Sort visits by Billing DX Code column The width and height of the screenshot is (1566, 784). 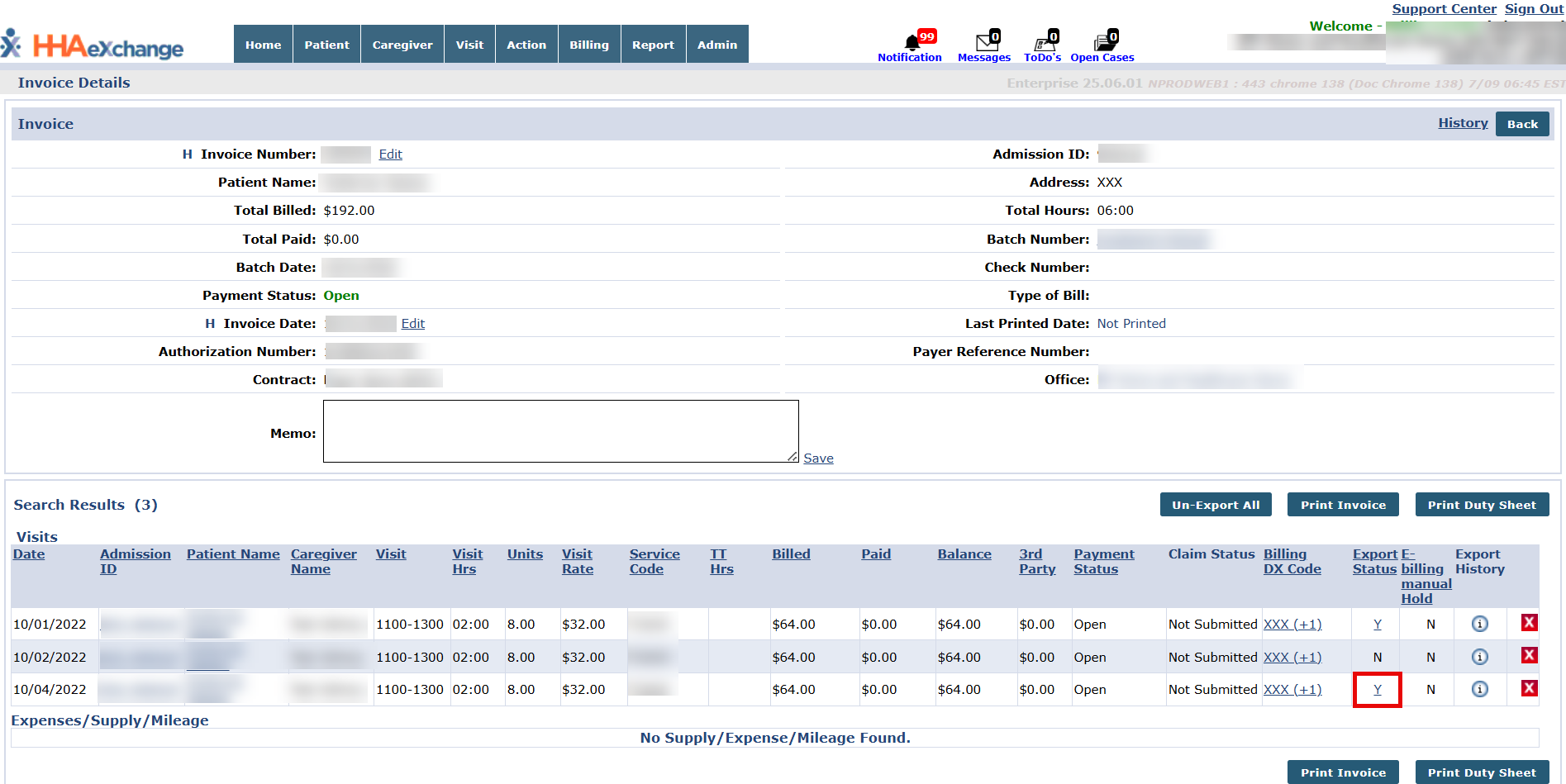pyautogui.click(x=1292, y=562)
